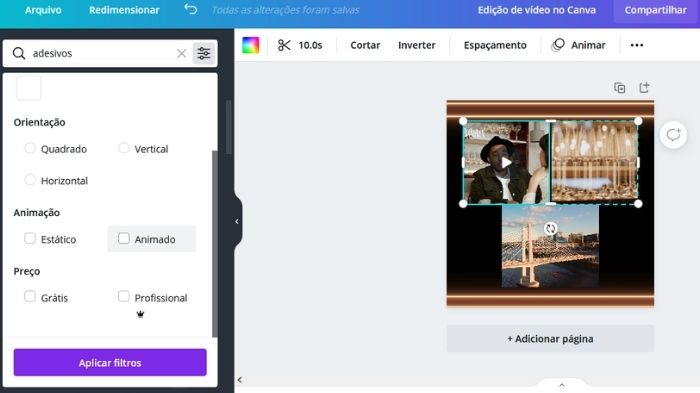Screen dimensions: 700x393
Task: Expand the bottom timeline chevron
Action: 562,385
